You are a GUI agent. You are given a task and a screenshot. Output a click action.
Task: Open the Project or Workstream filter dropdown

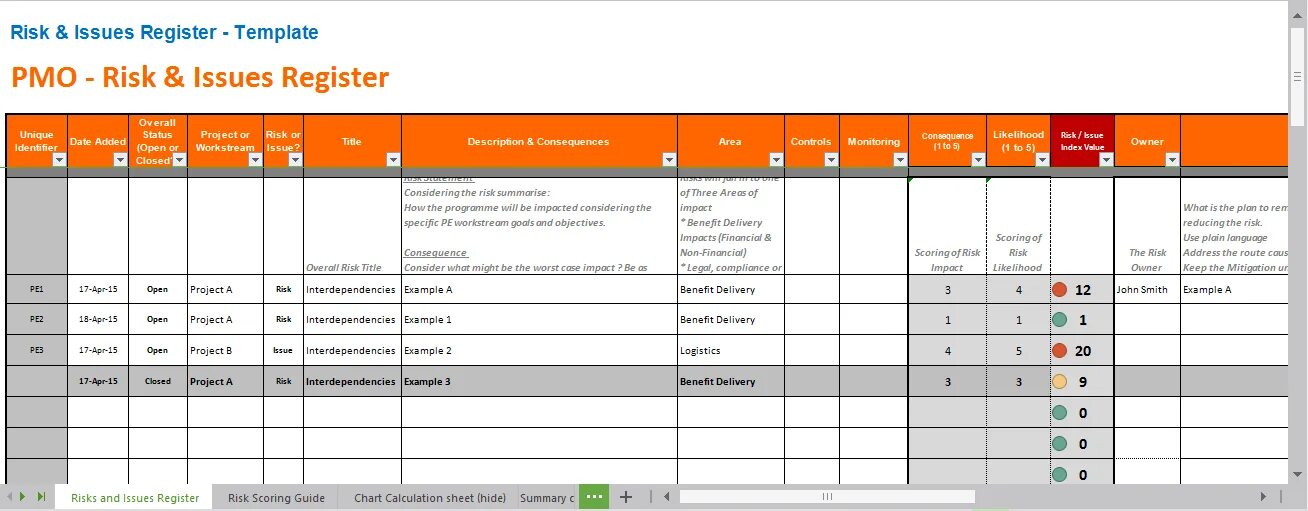(x=255, y=160)
